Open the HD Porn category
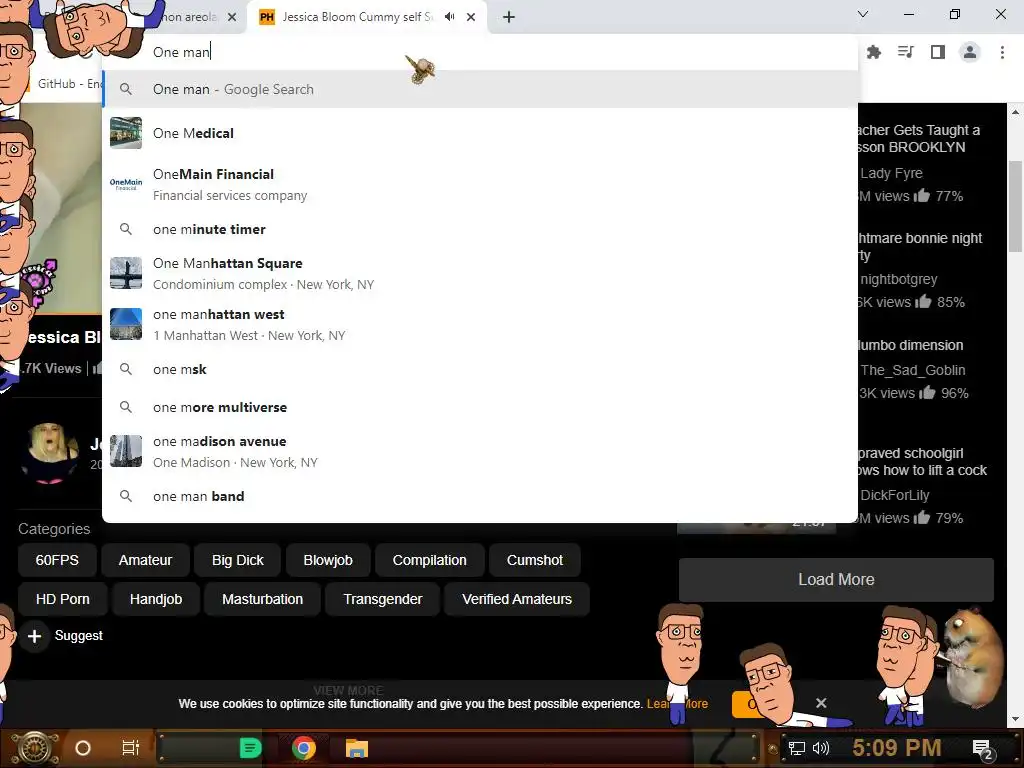 (63, 599)
